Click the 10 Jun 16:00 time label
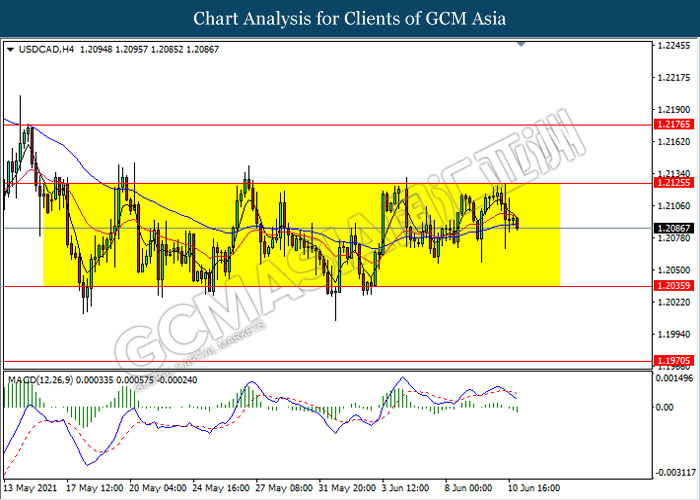The image size is (700, 500). coord(534,488)
